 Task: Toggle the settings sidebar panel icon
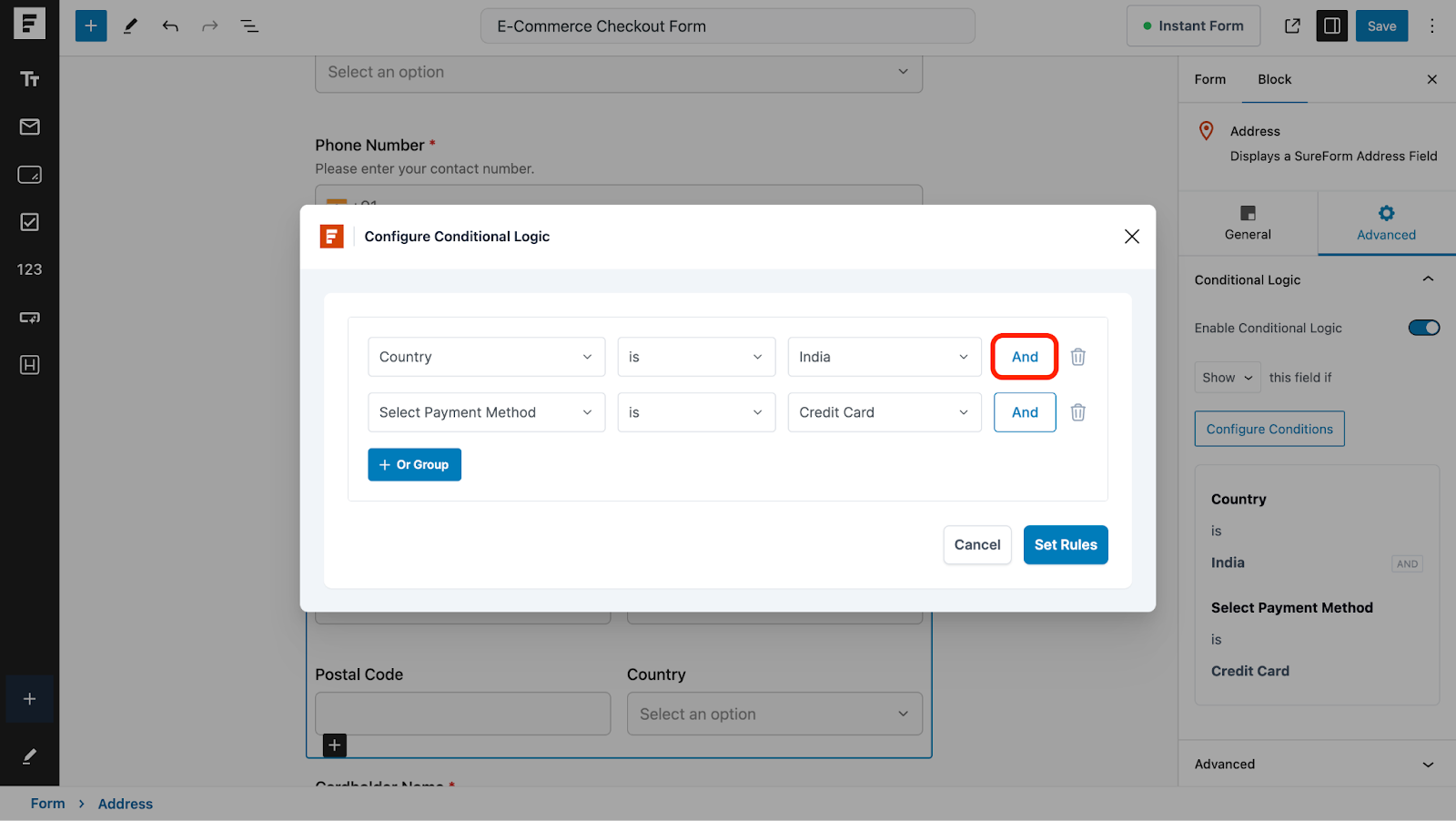click(1332, 25)
